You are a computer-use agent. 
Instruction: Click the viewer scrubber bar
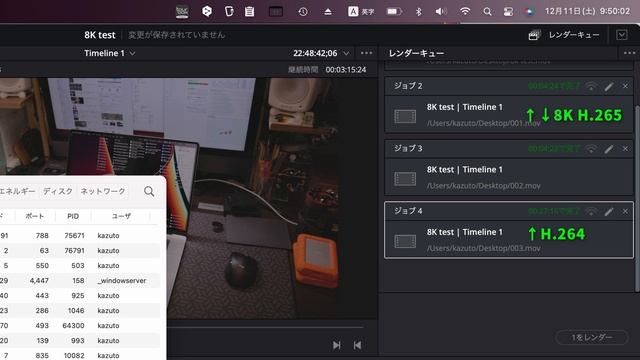265,327
